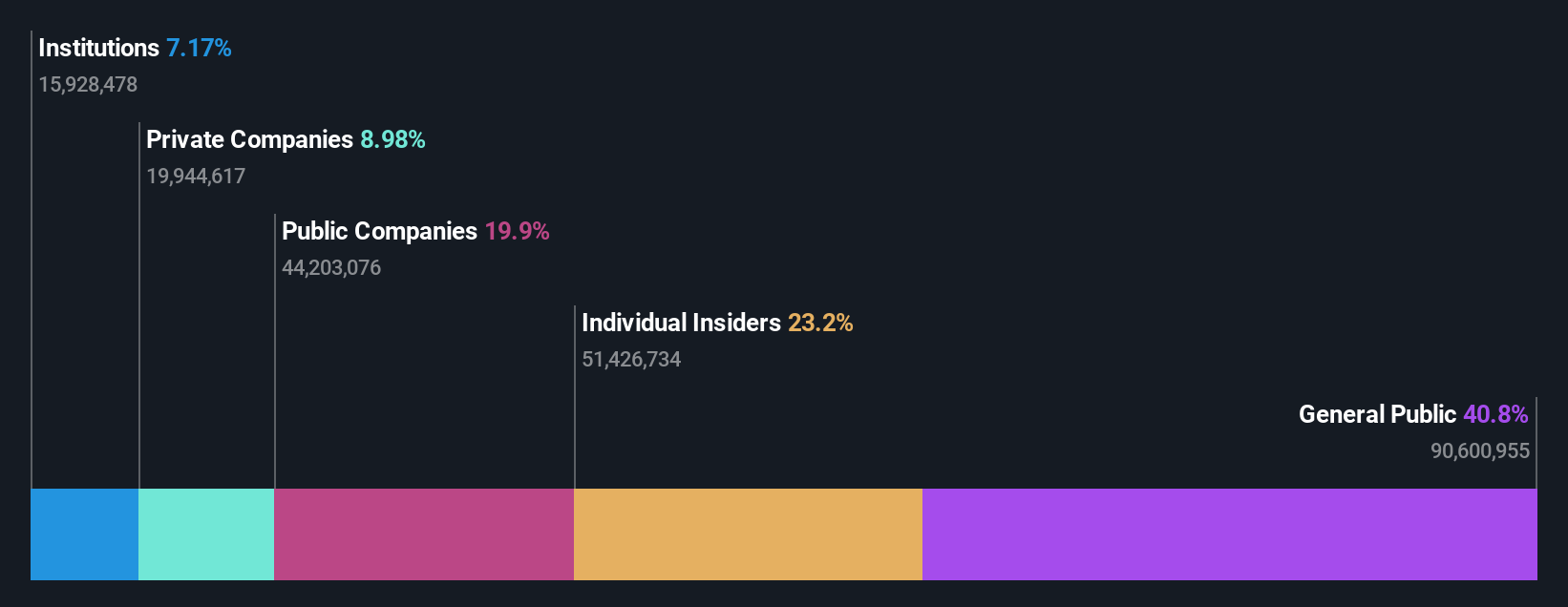Click the Private Companies label
Viewport: 1568px width, 607px height.
click(x=249, y=139)
